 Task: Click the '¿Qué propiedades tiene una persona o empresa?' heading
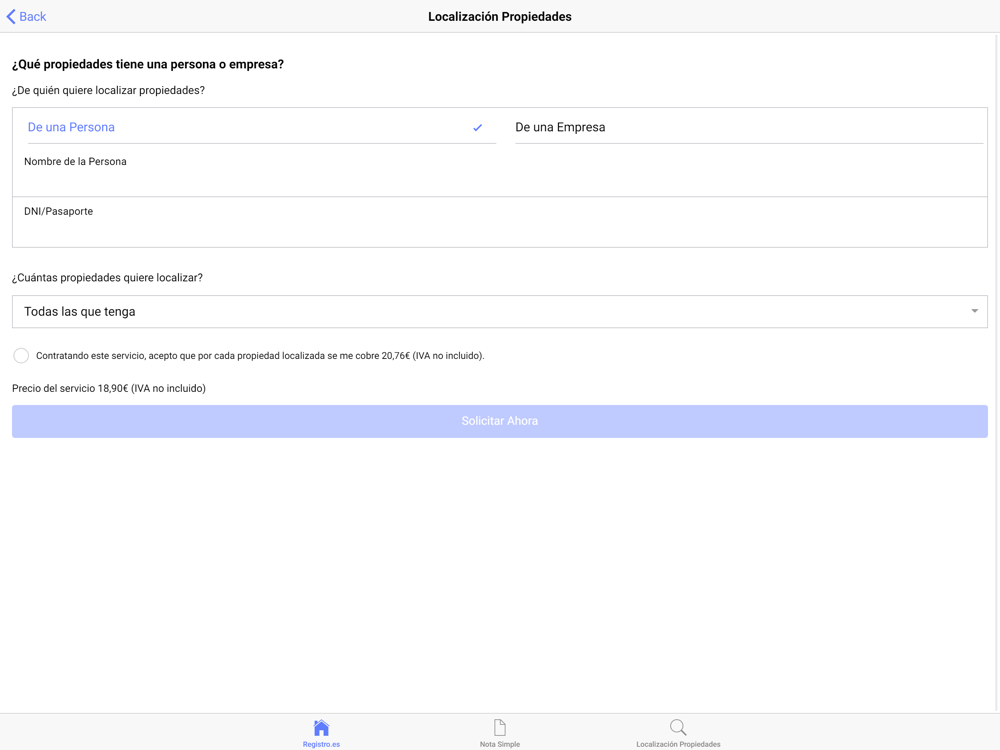pyautogui.click(x=148, y=64)
